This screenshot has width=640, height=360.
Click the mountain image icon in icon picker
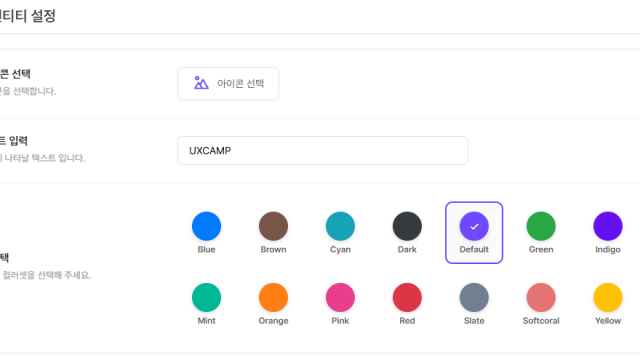(201, 83)
